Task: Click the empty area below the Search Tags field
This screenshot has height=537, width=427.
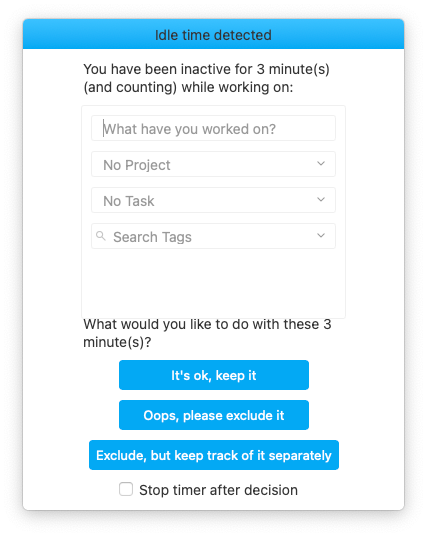Action: (x=213, y=283)
